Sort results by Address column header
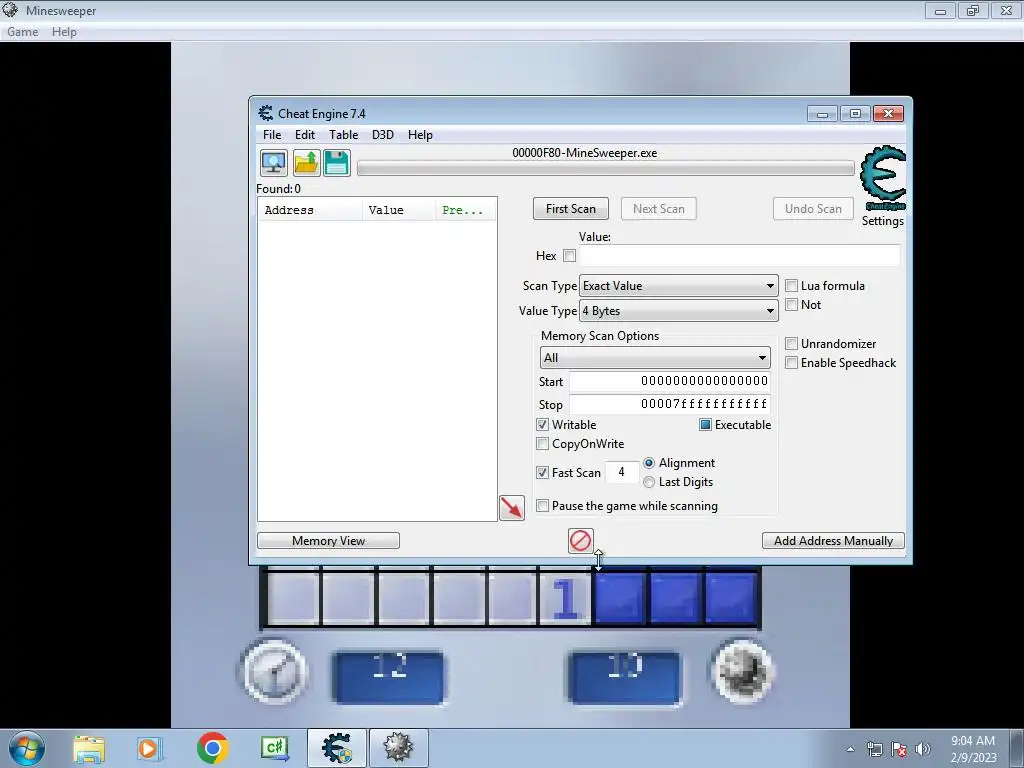Image resolution: width=1024 pixels, height=768 pixels. [310, 210]
